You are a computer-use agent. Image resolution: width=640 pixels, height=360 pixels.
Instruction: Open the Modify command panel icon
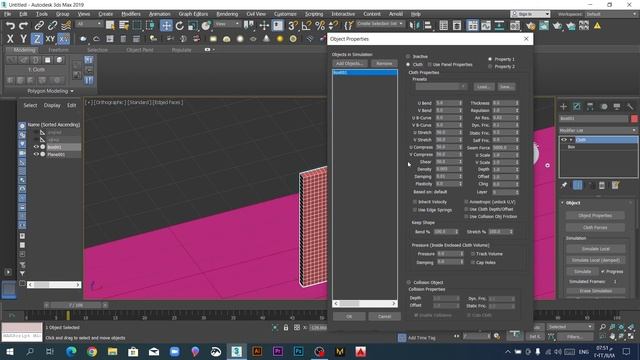pos(577,107)
